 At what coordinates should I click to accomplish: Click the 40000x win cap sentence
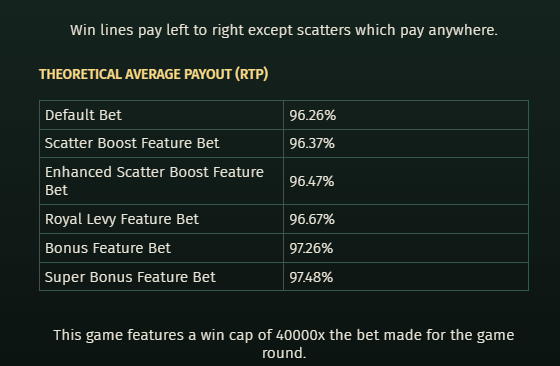pos(284,344)
